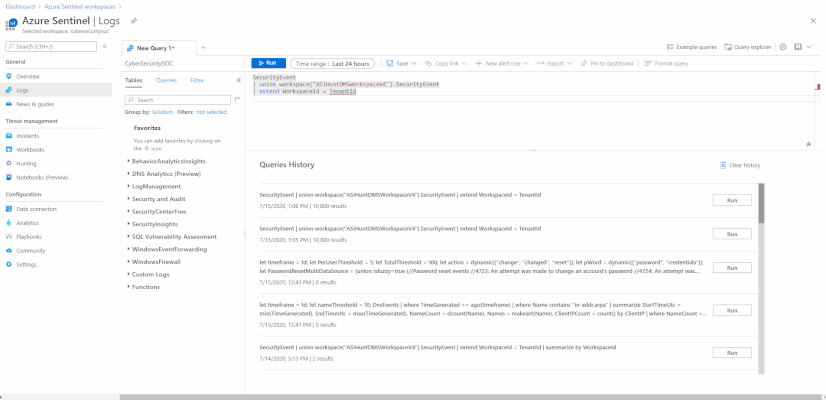Click the Queries History vertical scrollbar
Viewport: 826px width, 400px height.
point(761,203)
